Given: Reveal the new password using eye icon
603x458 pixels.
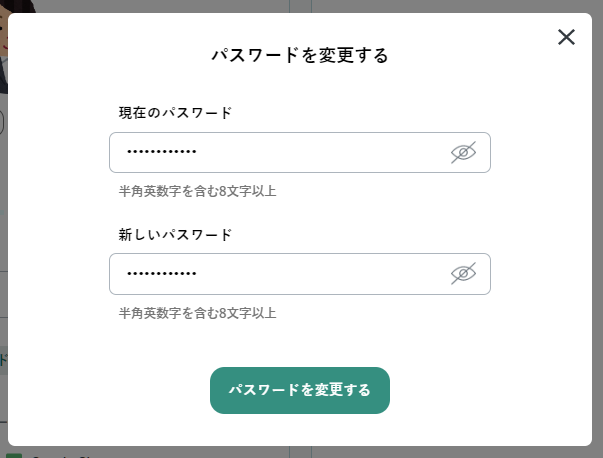Looking at the screenshot, I should tap(463, 273).
